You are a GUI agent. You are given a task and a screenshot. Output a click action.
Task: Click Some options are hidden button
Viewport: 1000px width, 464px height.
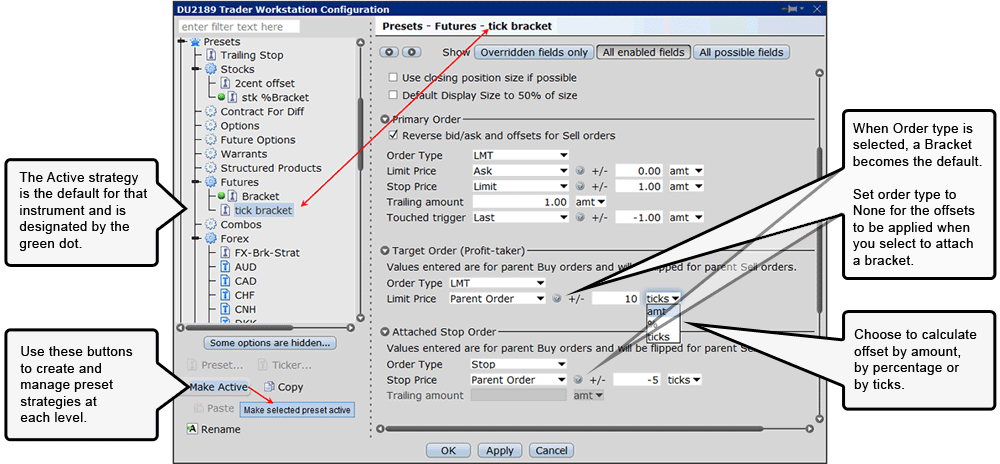(x=270, y=343)
